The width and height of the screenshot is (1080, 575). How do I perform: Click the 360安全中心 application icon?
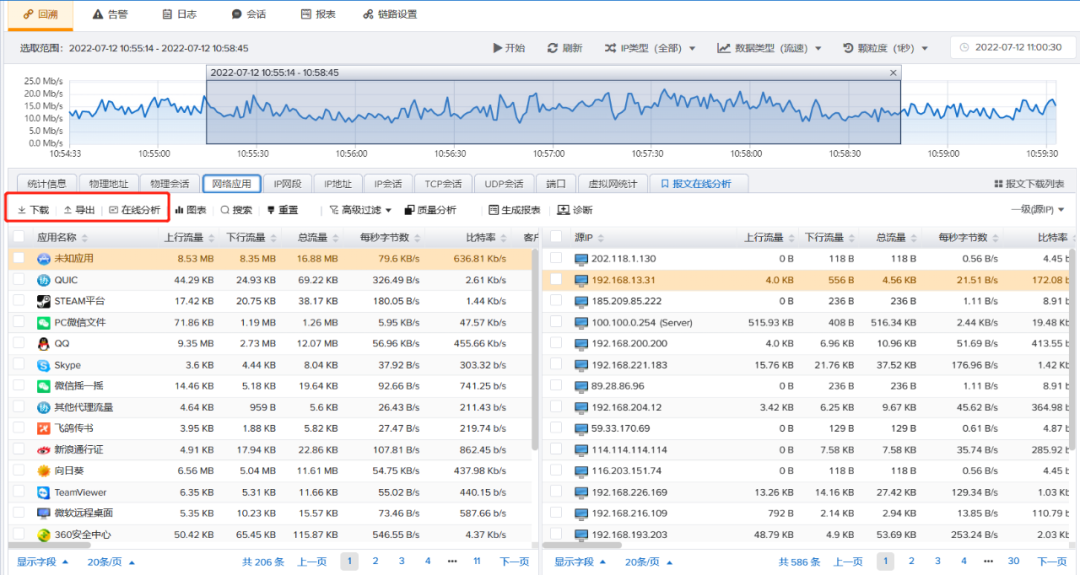pyautogui.click(x=43, y=534)
